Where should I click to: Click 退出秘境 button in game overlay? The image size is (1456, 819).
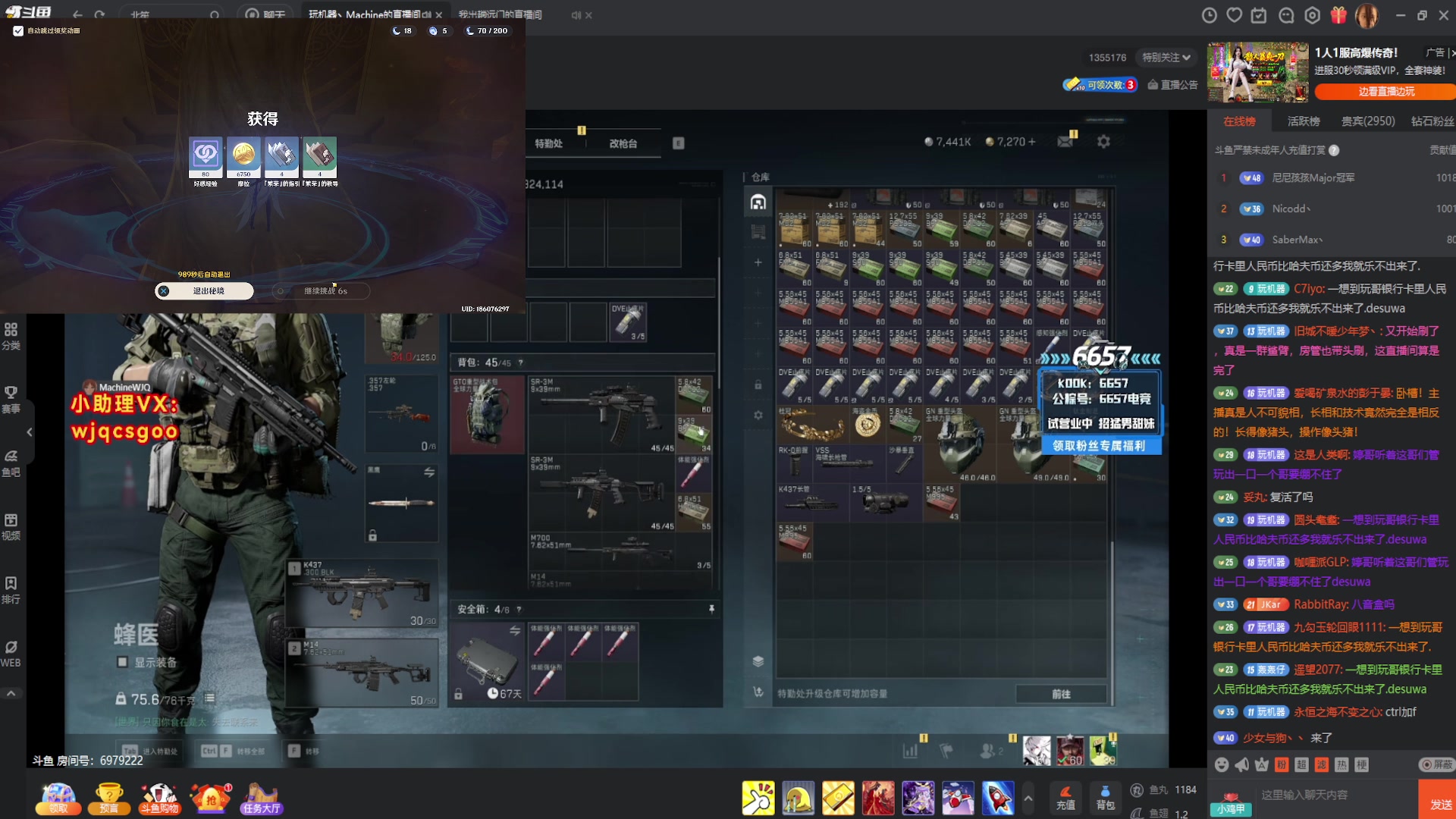[204, 291]
